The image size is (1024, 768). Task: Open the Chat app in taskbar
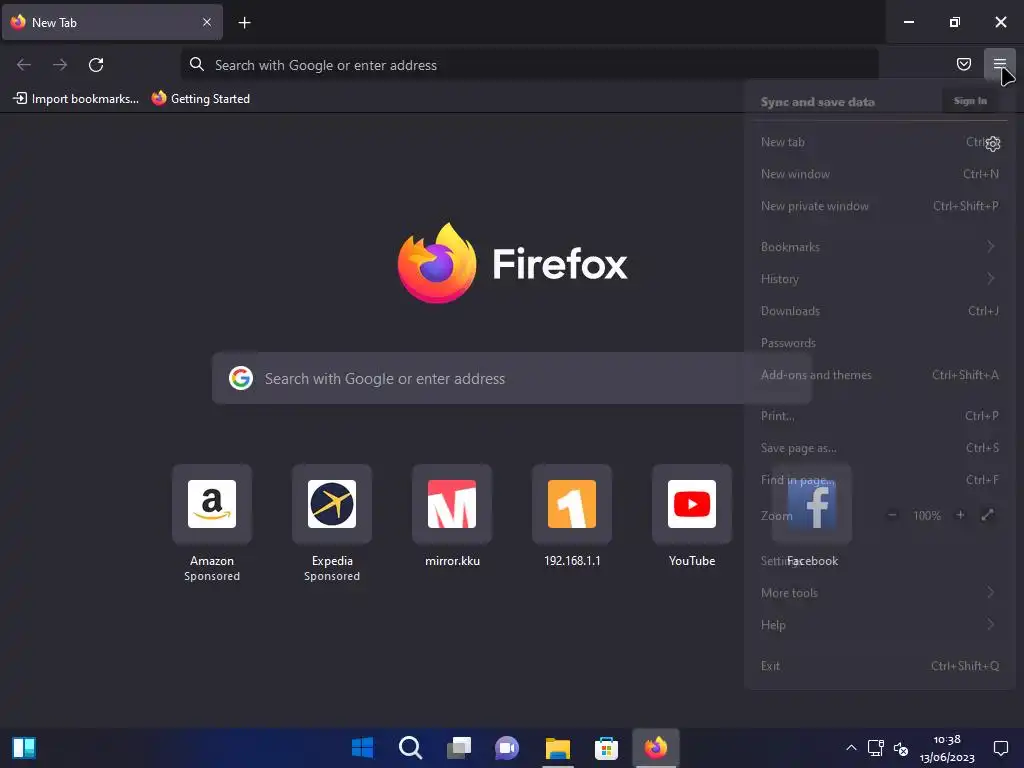pyautogui.click(x=507, y=748)
